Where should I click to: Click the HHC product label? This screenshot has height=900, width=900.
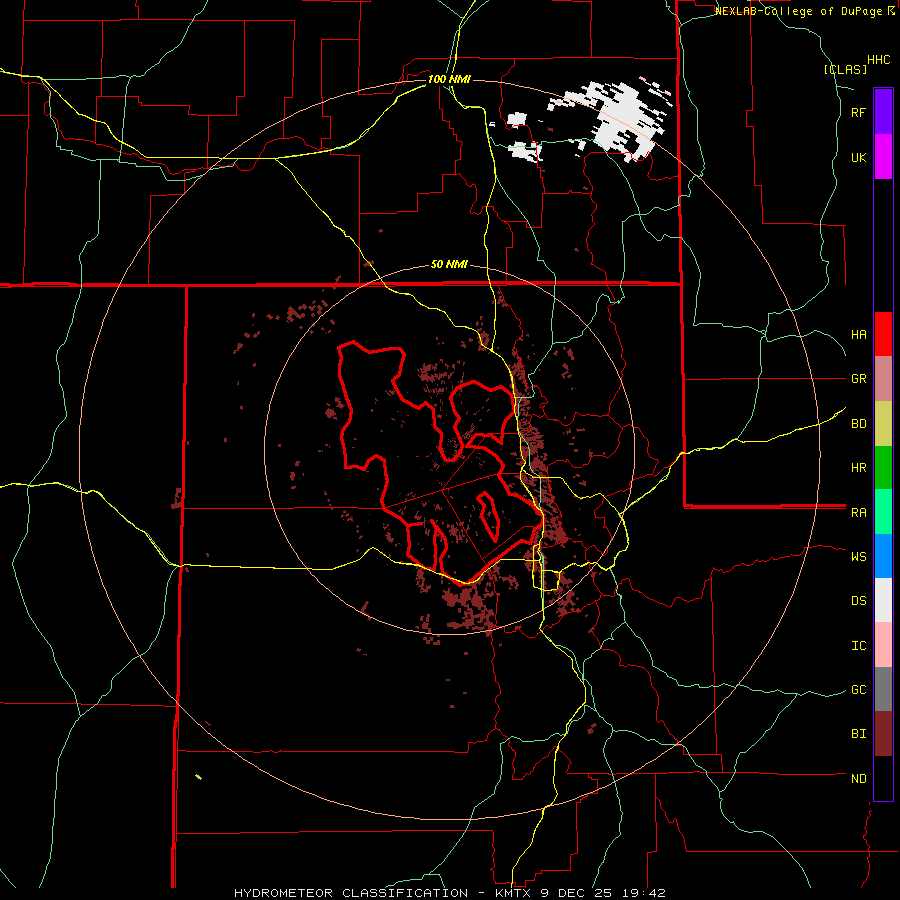(878, 60)
